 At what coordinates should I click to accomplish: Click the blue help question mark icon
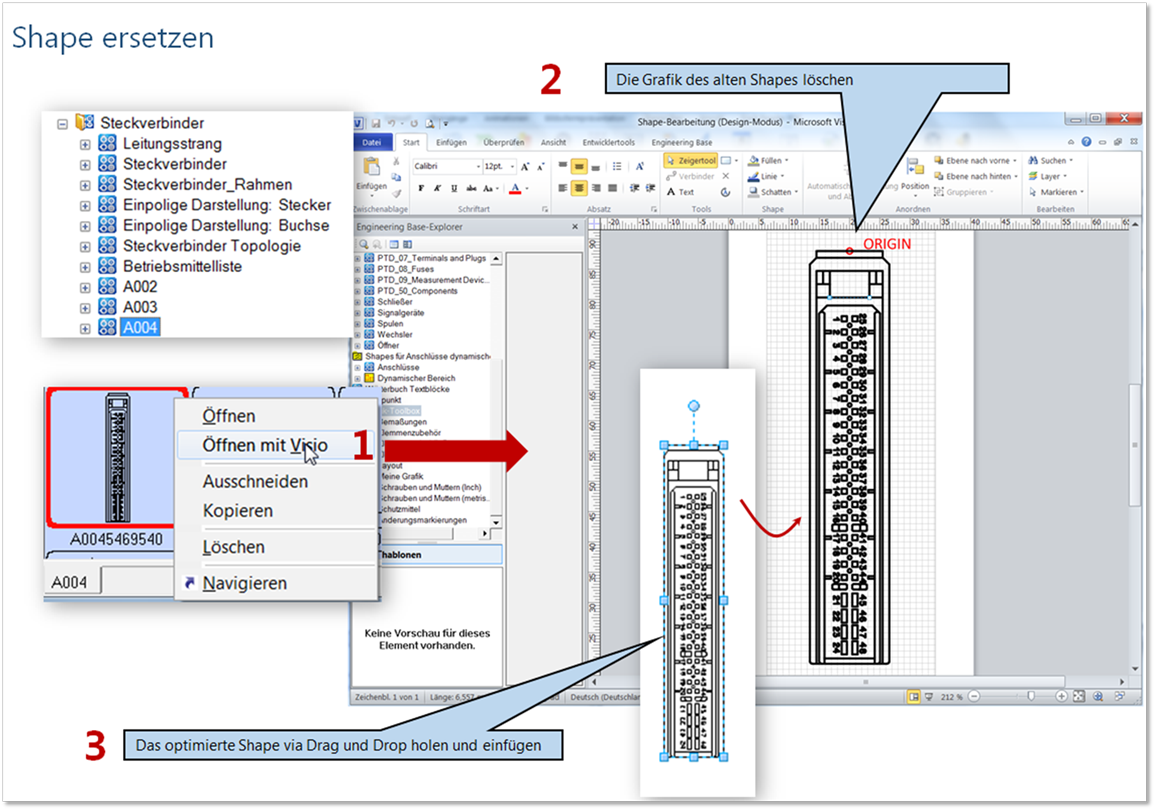point(1086,141)
